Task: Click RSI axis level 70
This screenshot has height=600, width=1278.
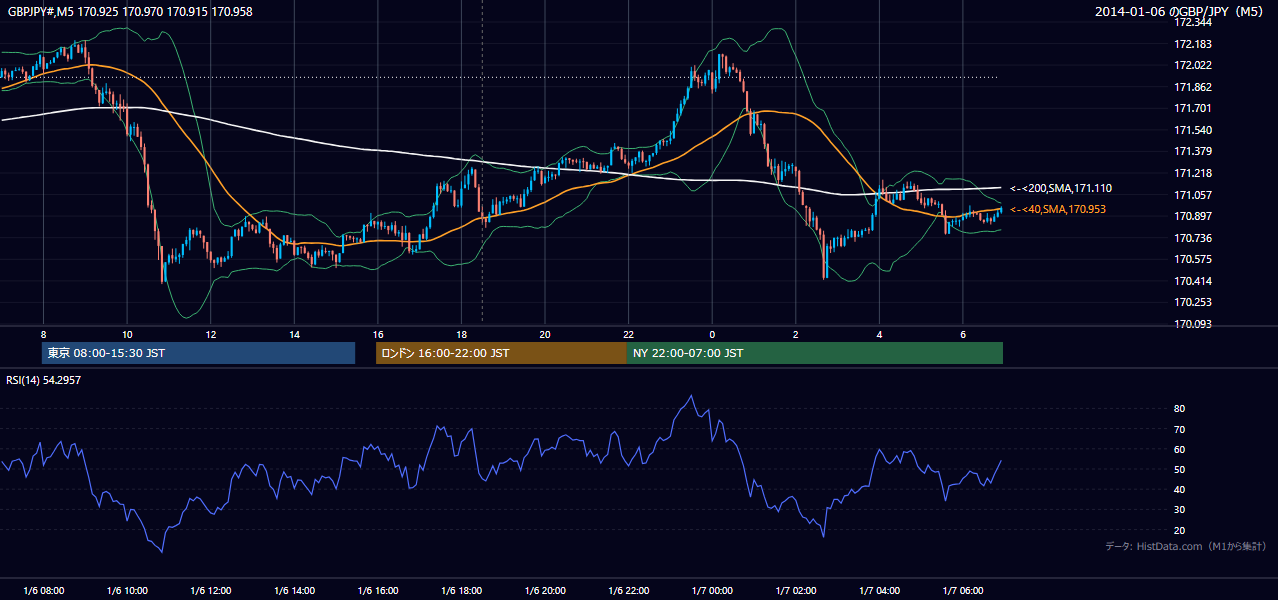Action: coord(1180,429)
